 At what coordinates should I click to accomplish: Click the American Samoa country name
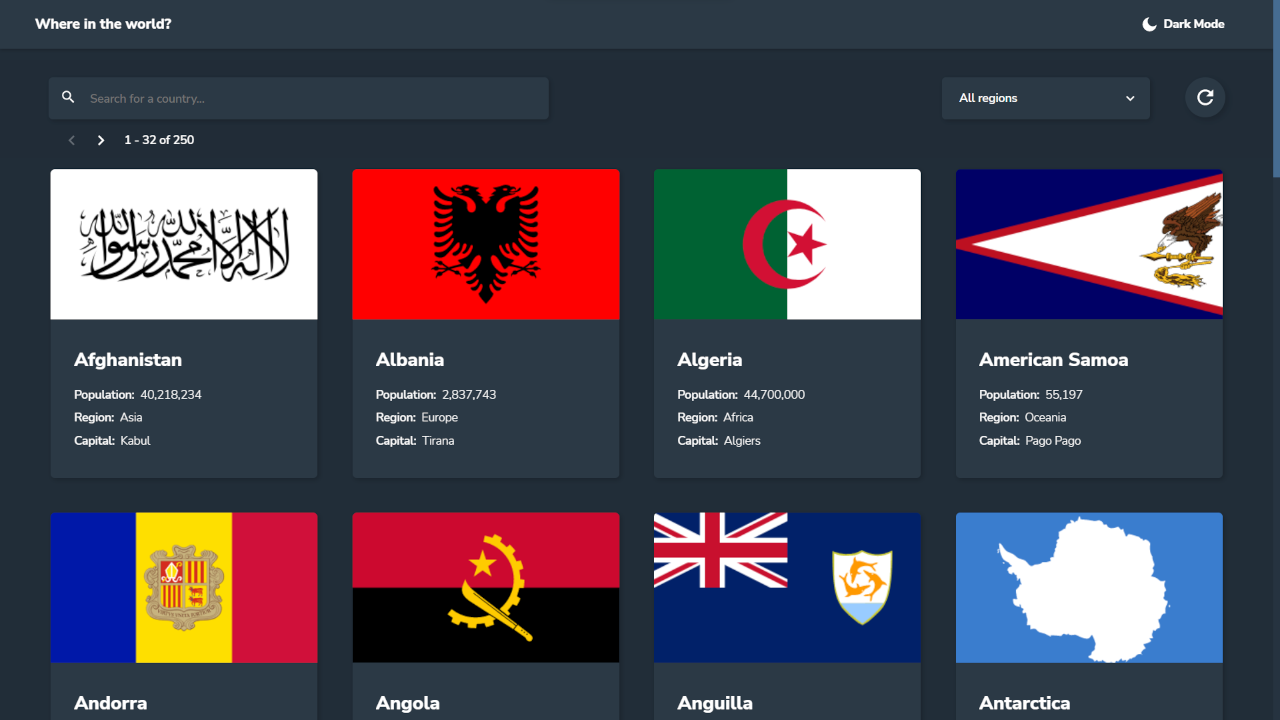[x=1054, y=360]
